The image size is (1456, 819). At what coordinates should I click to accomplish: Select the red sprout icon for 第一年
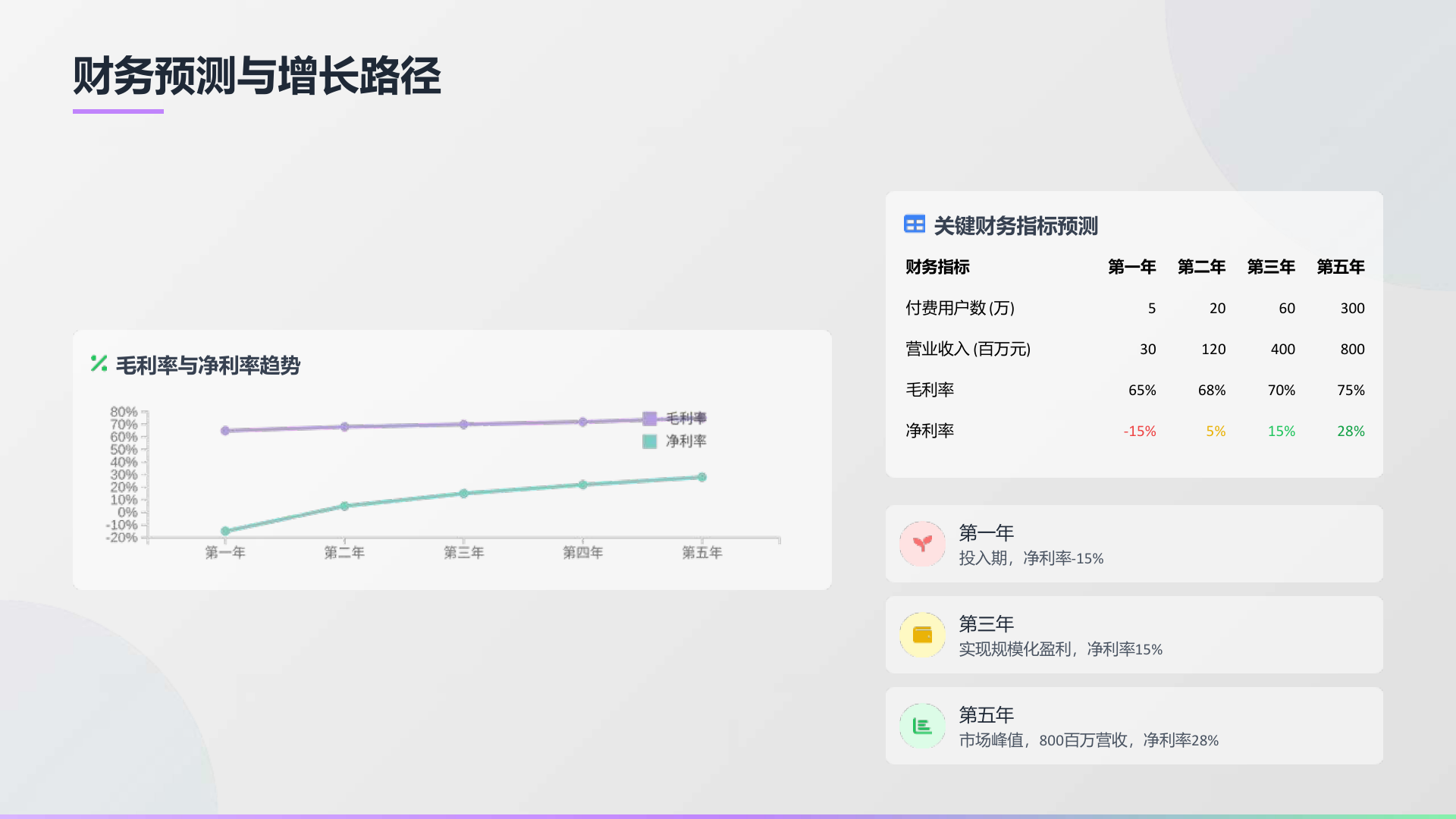tap(922, 544)
